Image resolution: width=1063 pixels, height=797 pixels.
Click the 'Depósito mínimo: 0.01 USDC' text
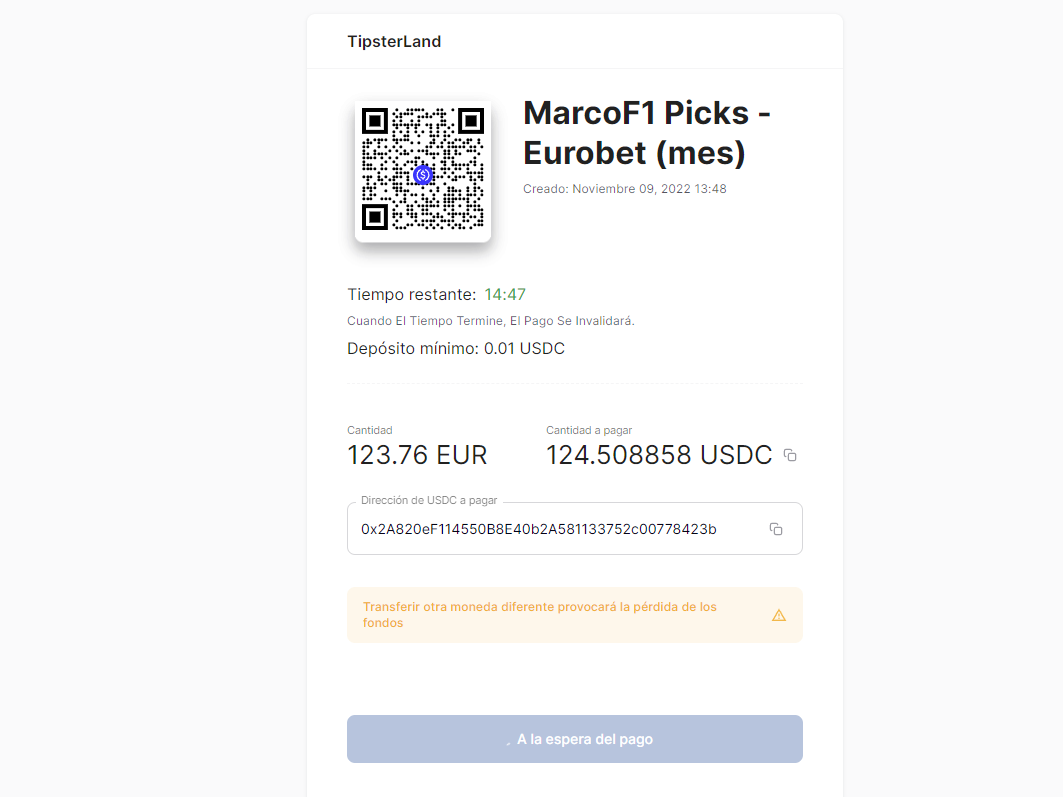point(456,348)
